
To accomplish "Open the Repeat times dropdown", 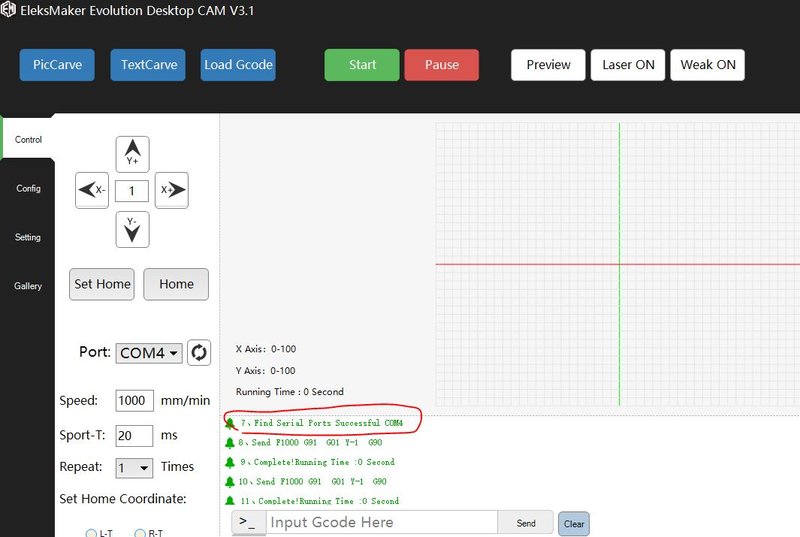I will click(x=134, y=468).
